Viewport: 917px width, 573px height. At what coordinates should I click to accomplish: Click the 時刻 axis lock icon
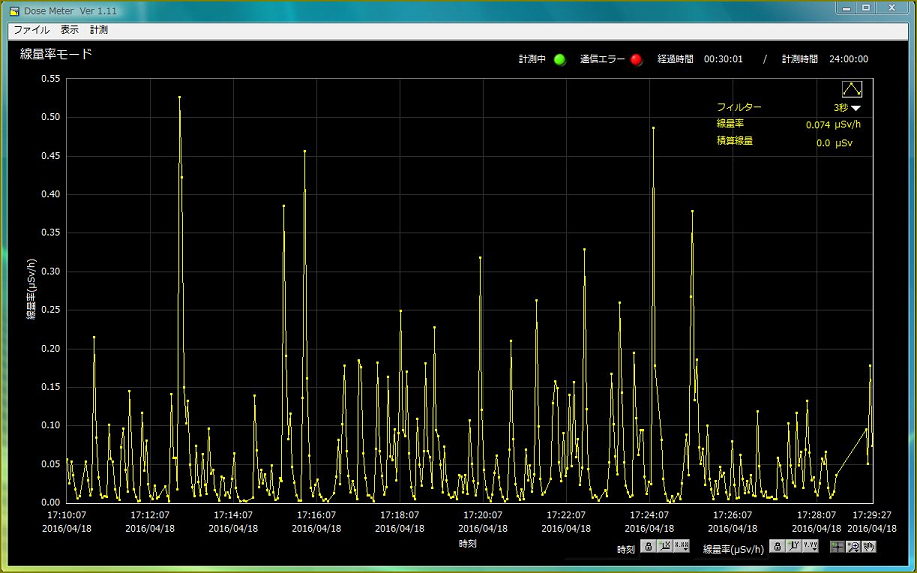coord(648,546)
